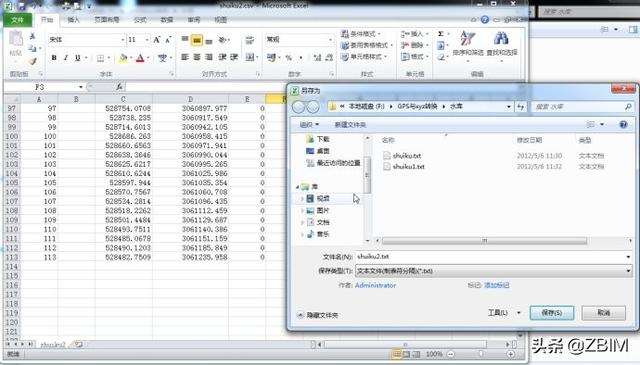Image resolution: width=640 pixels, height=365 pixels.
Task: Click the Name (名称) column header
Action: (388, 140)
